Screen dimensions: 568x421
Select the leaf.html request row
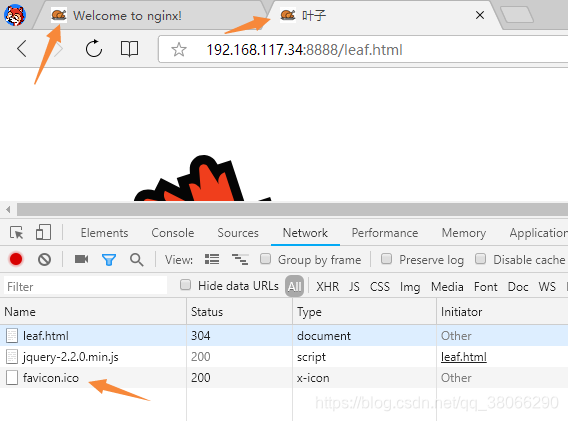[x=284, y=336]
